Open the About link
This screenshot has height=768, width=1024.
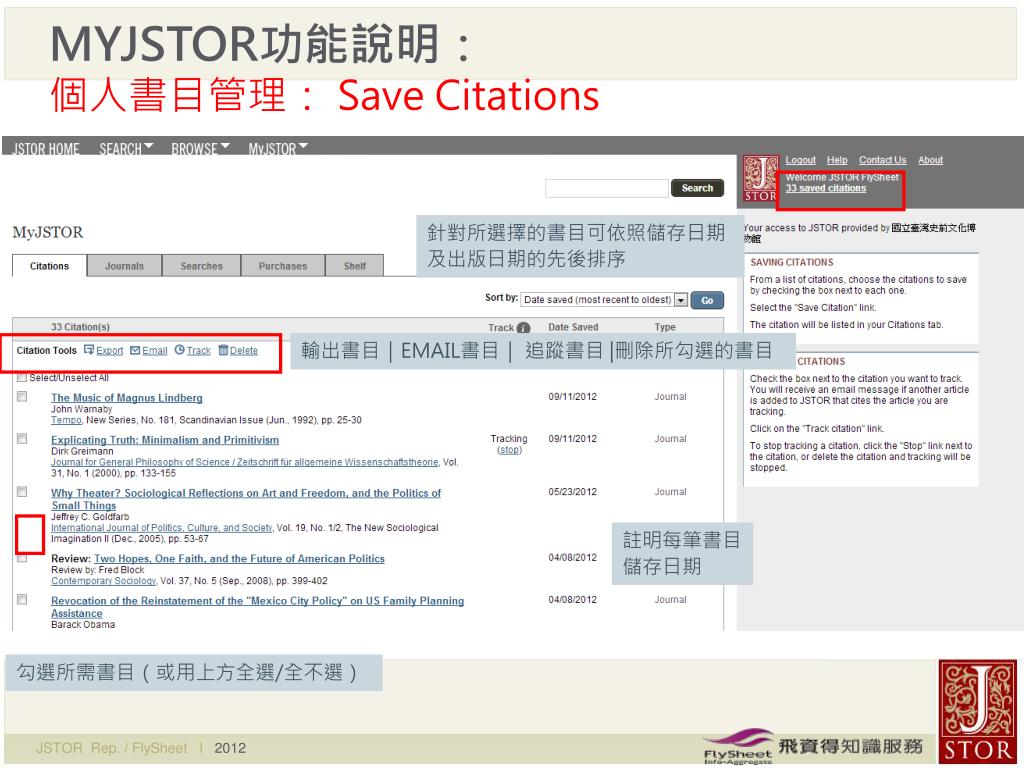point(931,160)
